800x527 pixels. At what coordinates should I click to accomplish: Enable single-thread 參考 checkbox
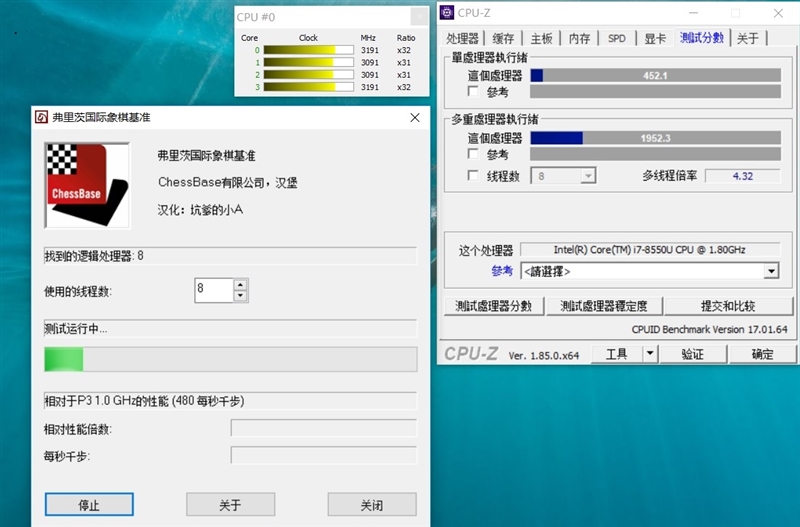(473, 91)
